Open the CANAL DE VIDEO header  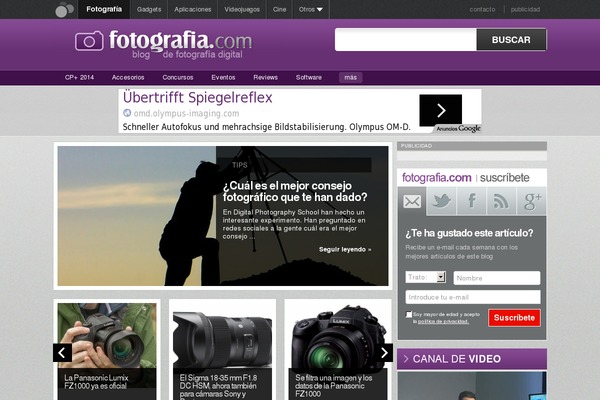[x=471, y=359]
